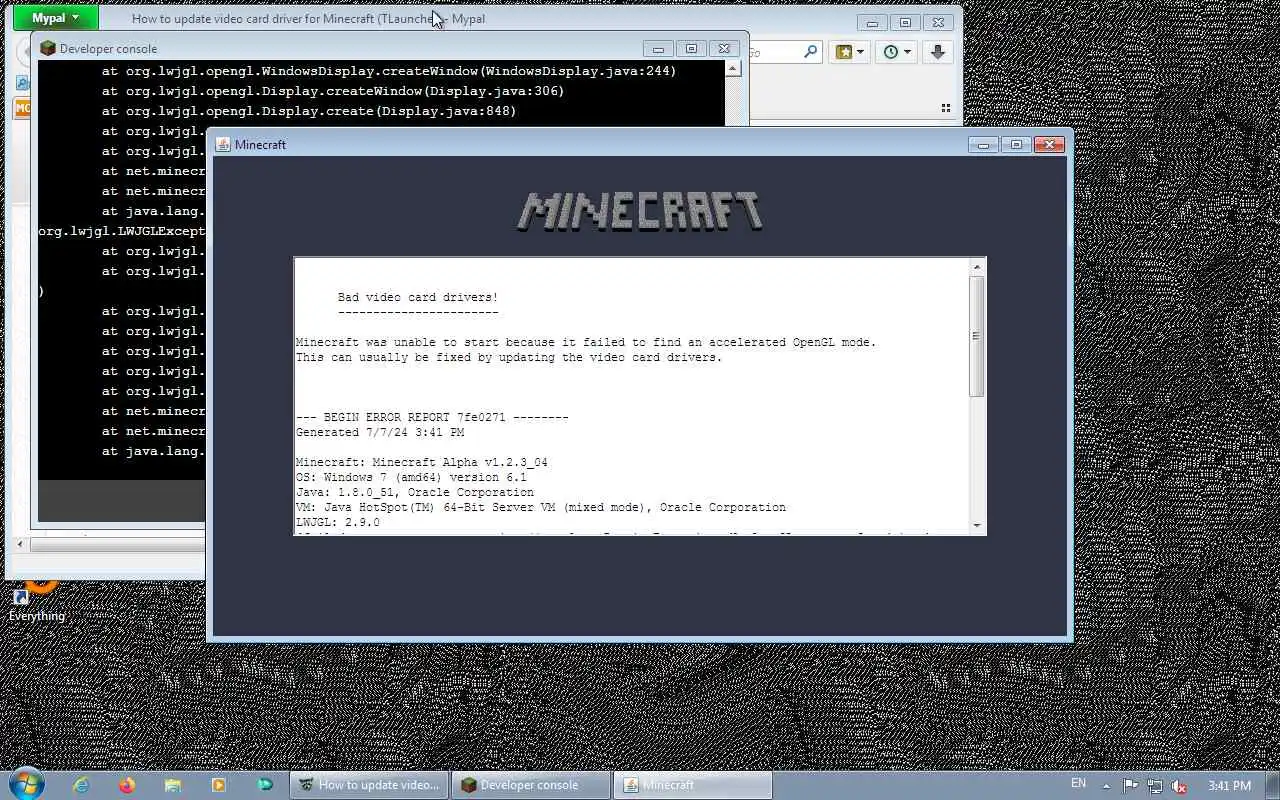The image size is (1280, 800).
Task: Open the Everything desktop shortcut
Action: [36, 598]
